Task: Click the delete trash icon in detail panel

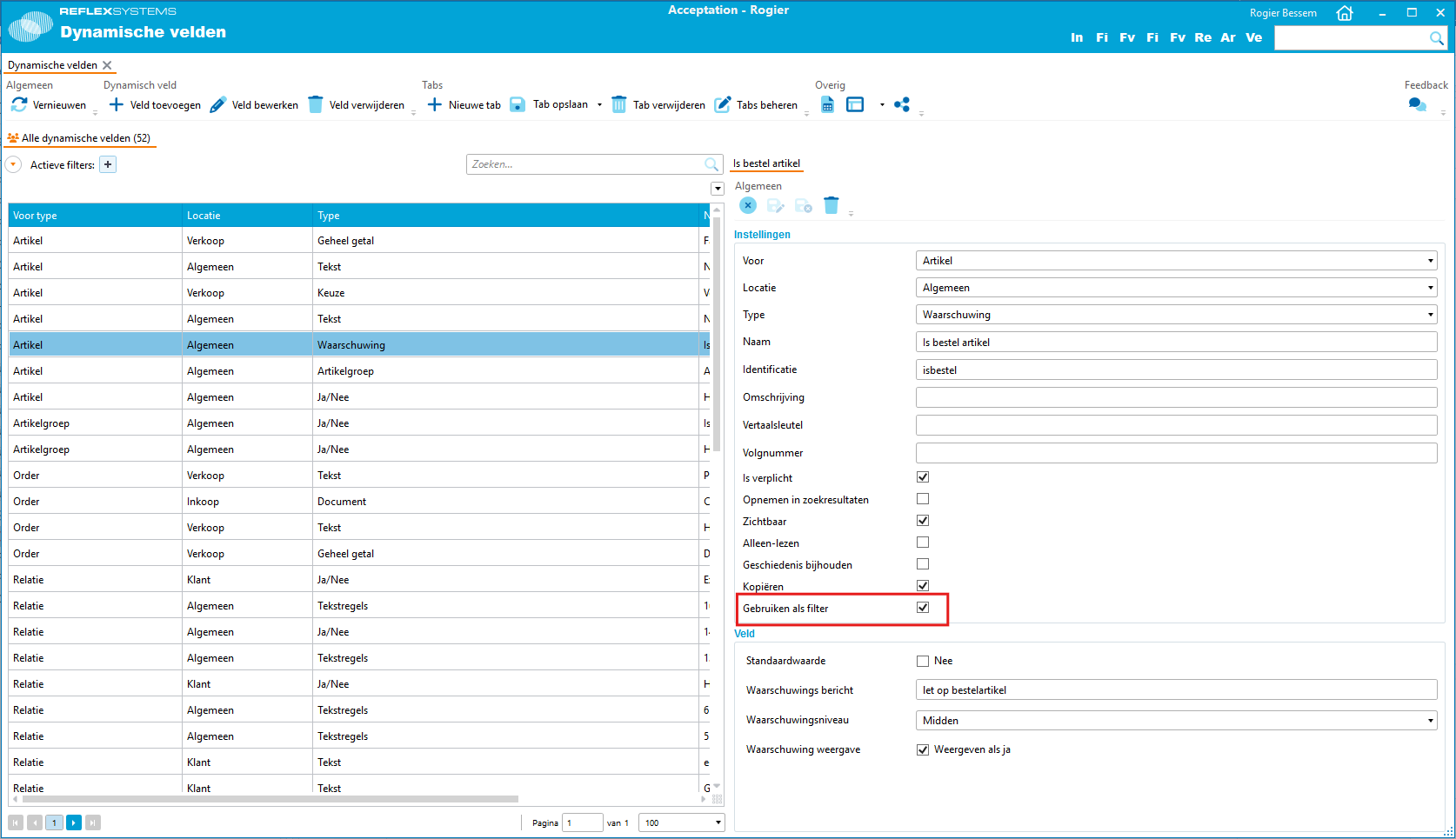Action: tap(832, 205)
